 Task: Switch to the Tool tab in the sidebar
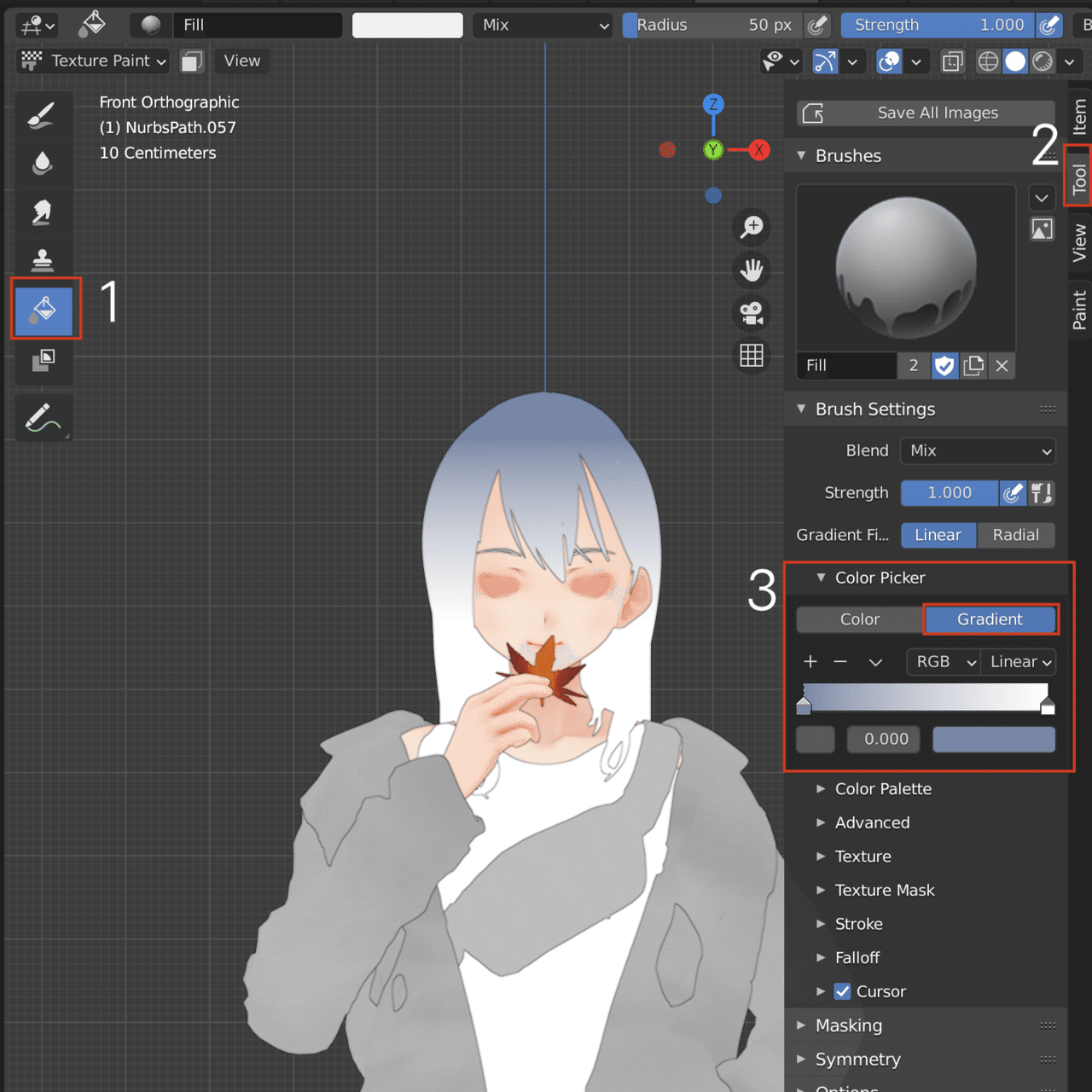pos(1078,176)
